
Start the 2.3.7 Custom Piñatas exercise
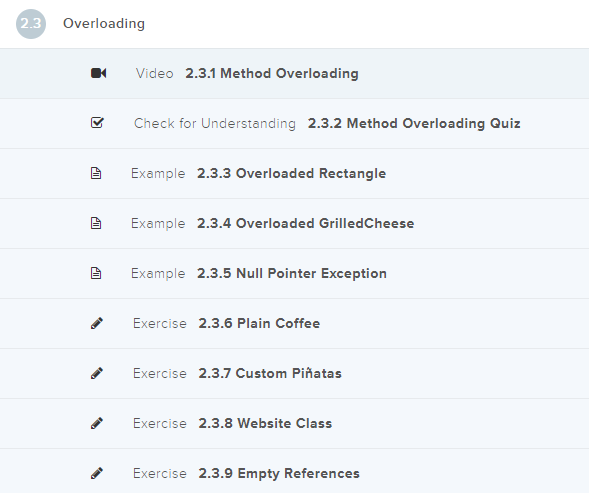pyautogui.click(x=294, y=373)
